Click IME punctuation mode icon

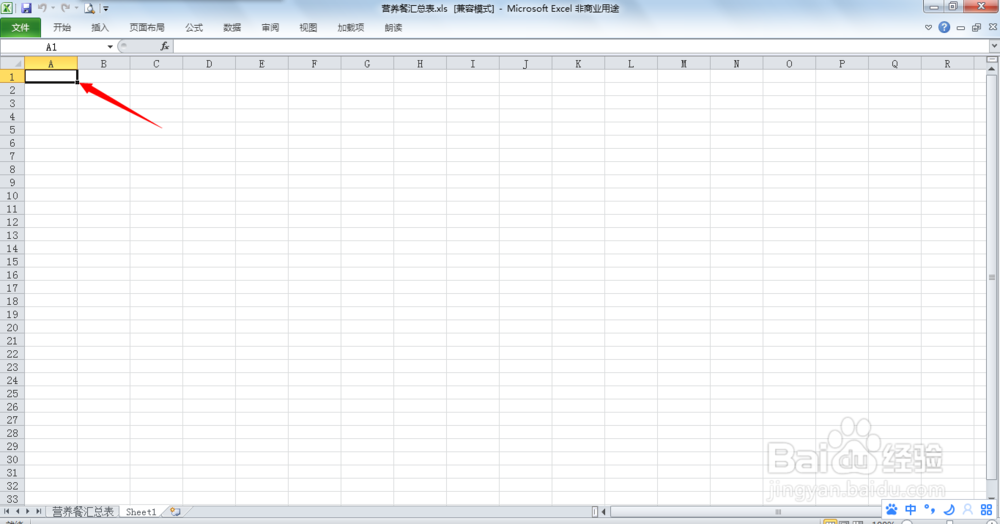(930, 509)
